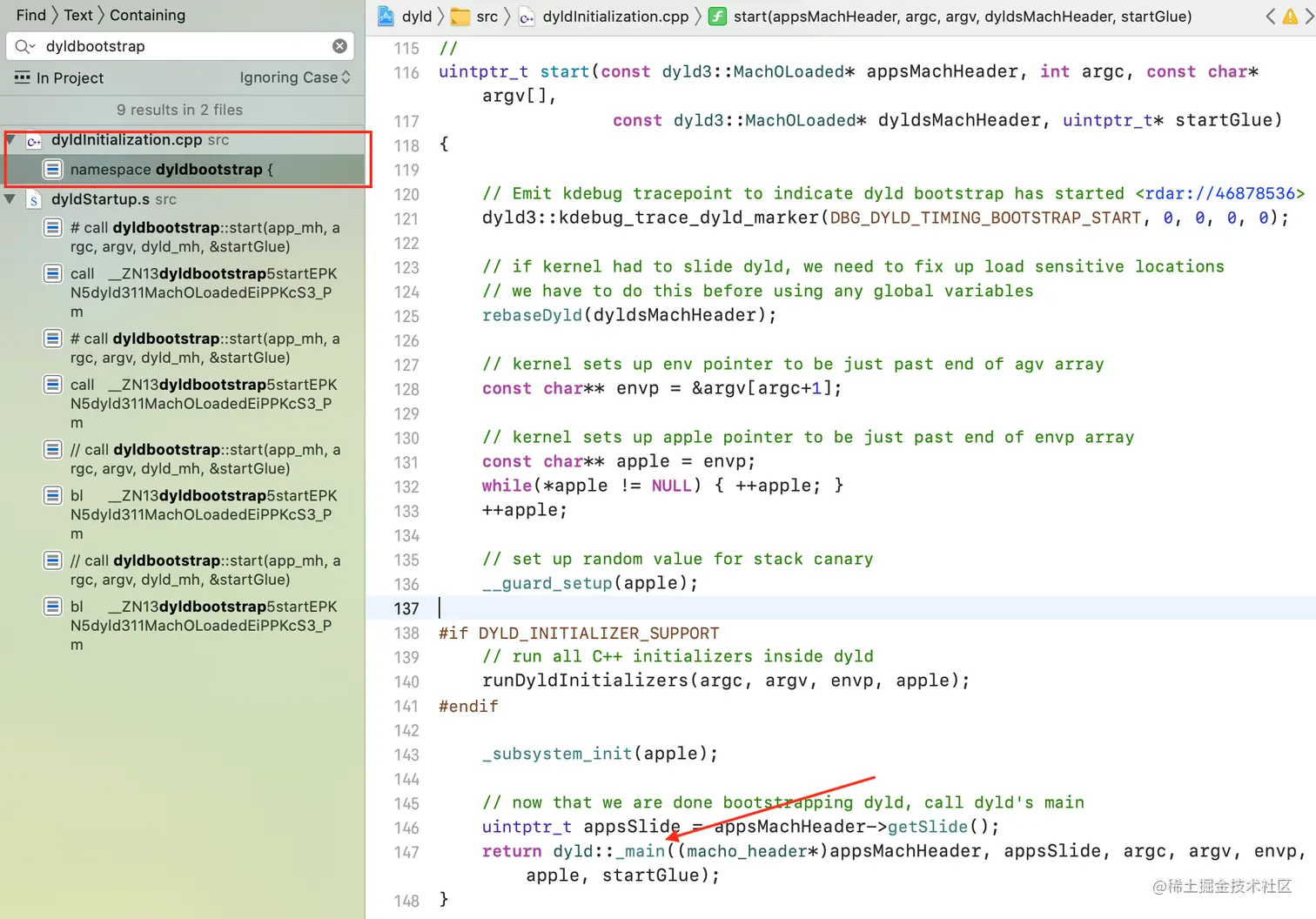Open the In Project scope selector
1316x919 pixels.
(59, 77)
